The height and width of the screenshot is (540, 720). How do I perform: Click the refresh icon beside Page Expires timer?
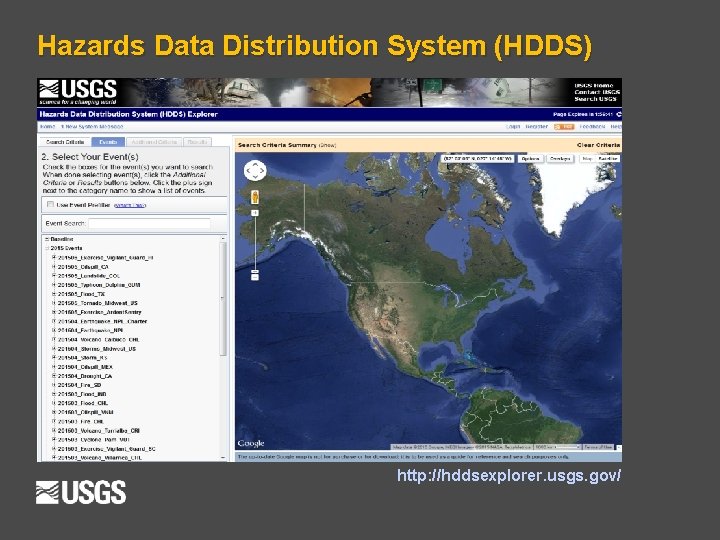(619, 114)
